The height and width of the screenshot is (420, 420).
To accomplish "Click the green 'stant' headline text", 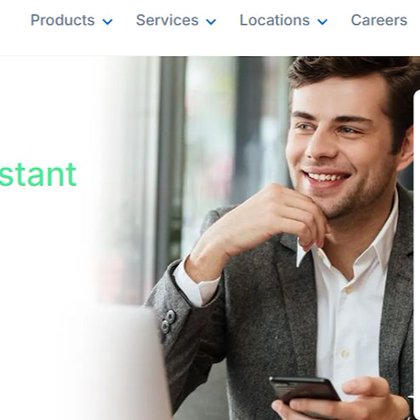I will click(38, 174).
